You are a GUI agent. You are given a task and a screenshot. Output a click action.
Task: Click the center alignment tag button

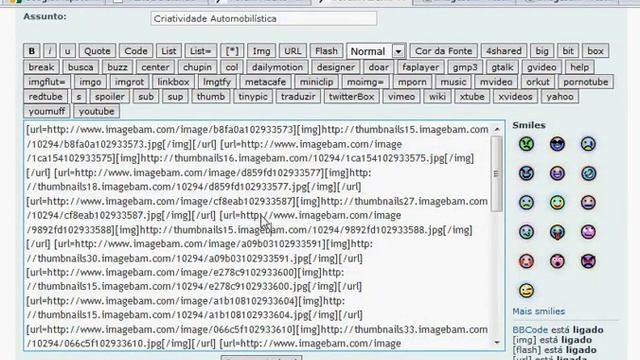click(155, 67)
